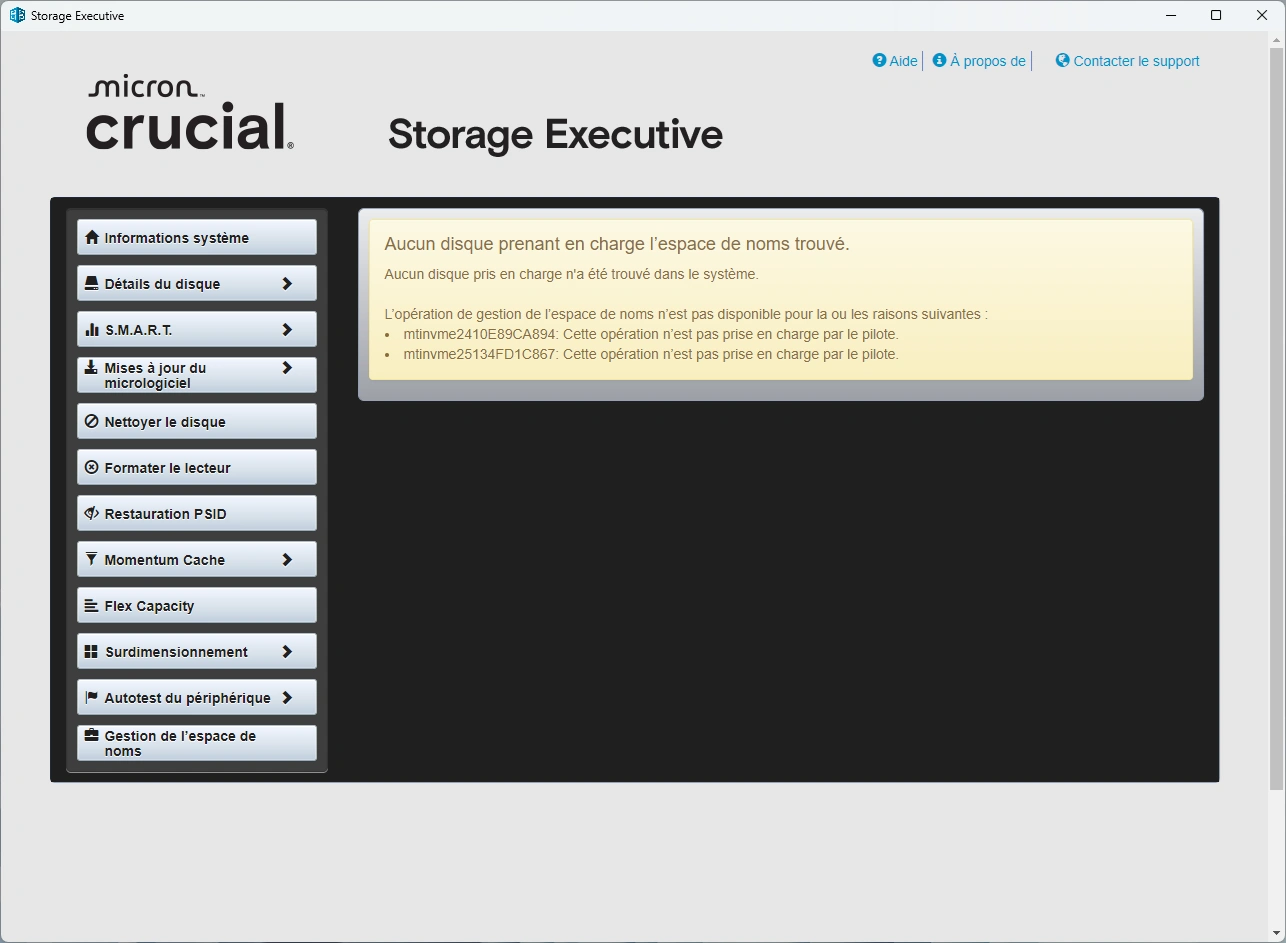The width and height of the screenshot is (1286, 943).
Task: Click the drive icon next to Détails du disque
Action: (92, 283)
